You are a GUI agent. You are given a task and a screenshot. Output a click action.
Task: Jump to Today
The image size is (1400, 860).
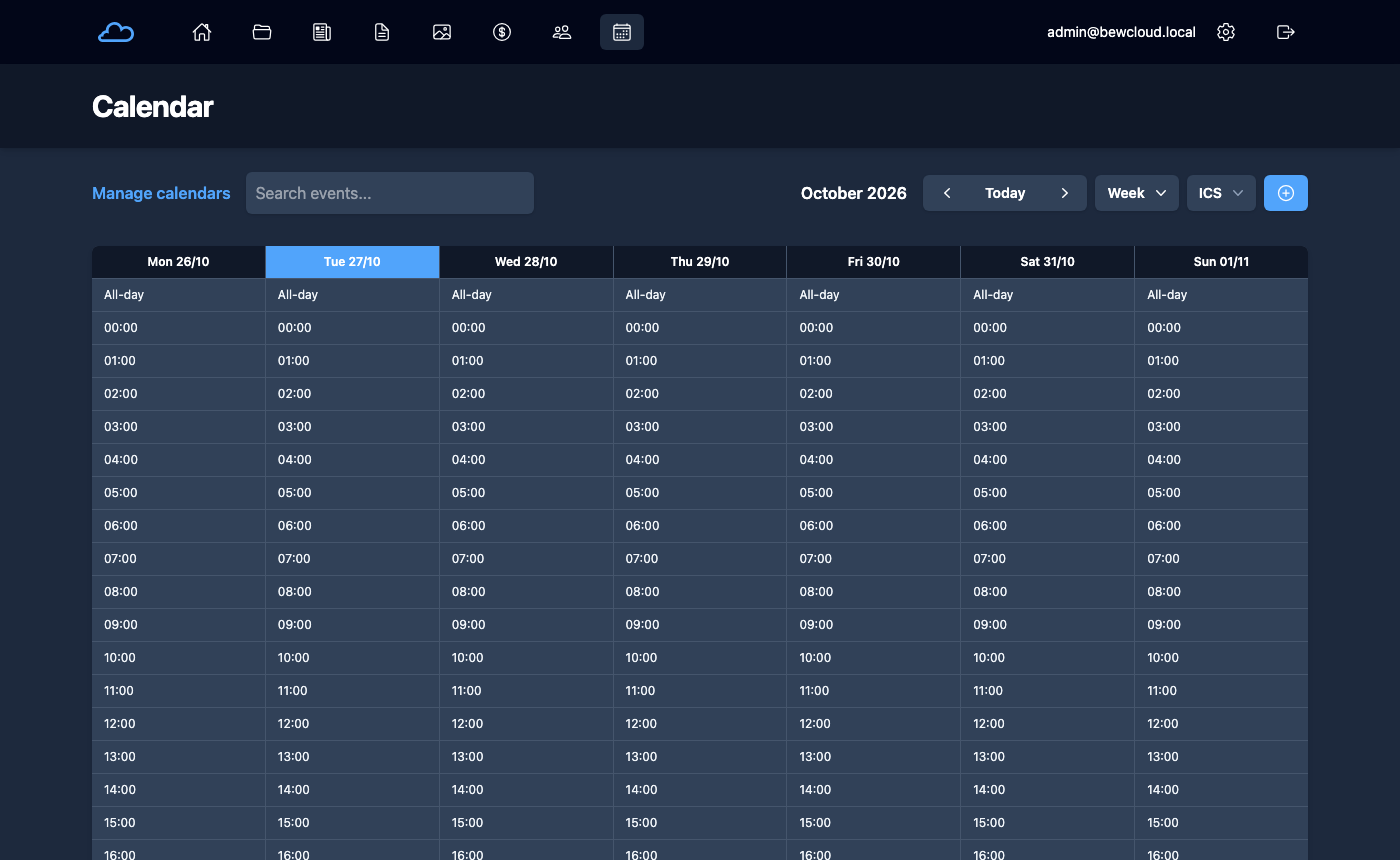[1005, 193]
